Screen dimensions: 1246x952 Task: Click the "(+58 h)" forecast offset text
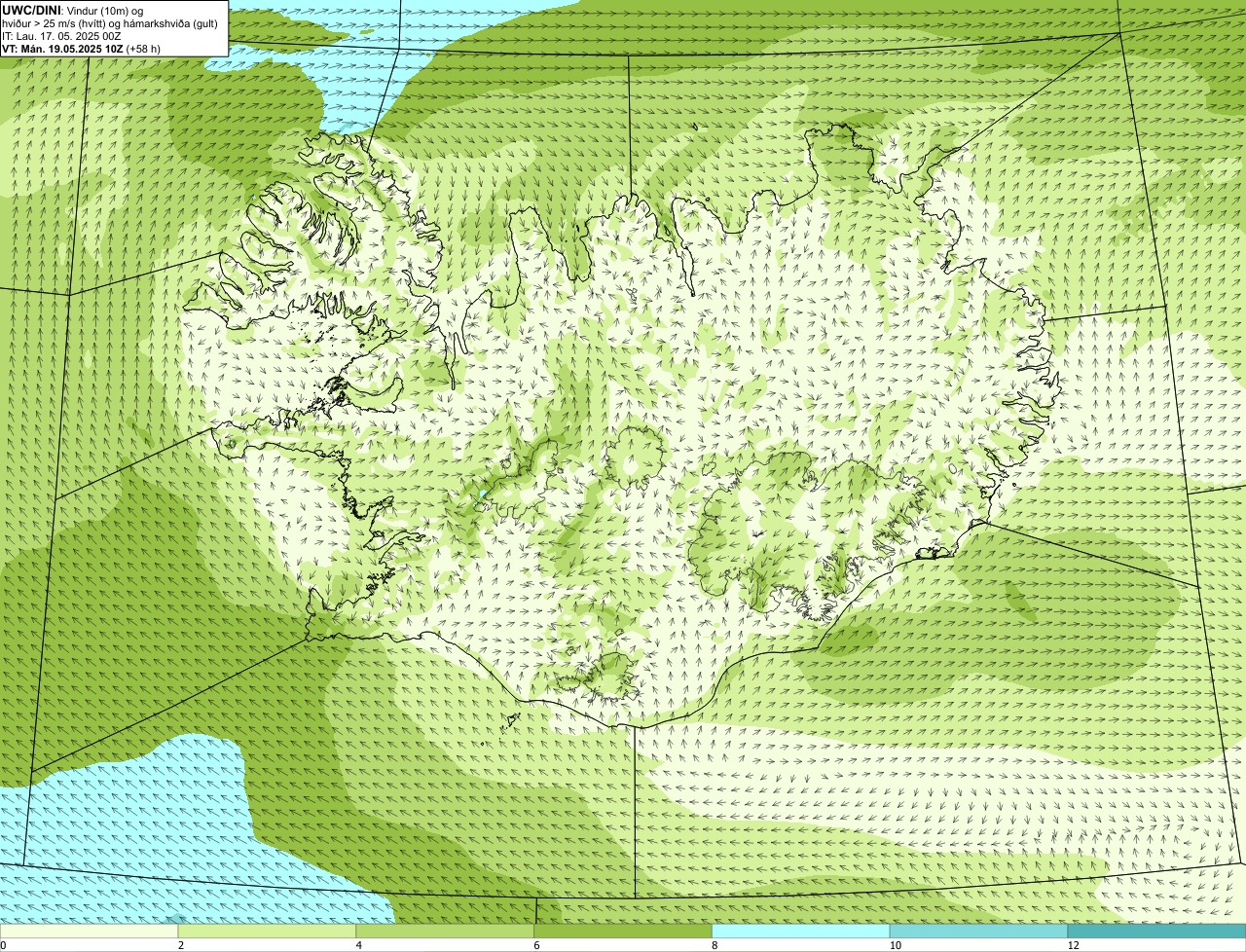click(x=144, y=49)
